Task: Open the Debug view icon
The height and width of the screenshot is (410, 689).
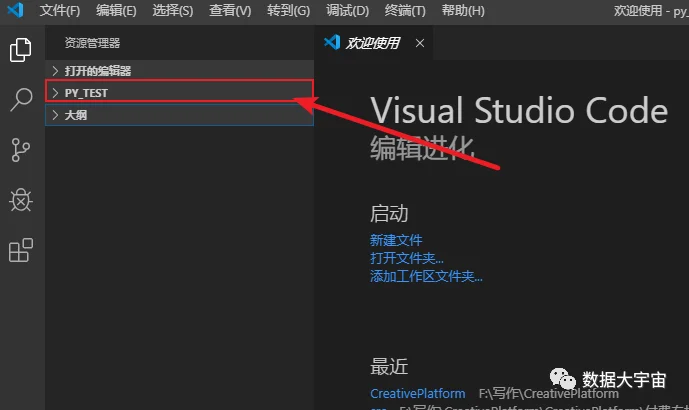Action: coord(21,200)
